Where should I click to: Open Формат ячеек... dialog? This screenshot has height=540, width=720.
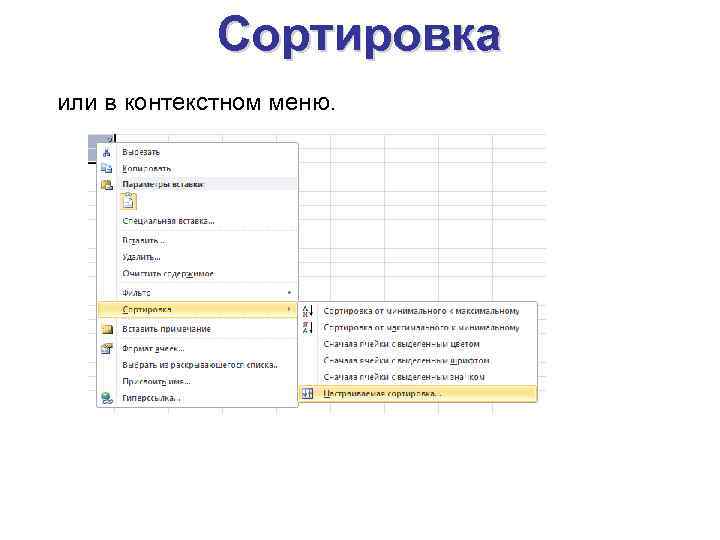(x=153, y=349)
